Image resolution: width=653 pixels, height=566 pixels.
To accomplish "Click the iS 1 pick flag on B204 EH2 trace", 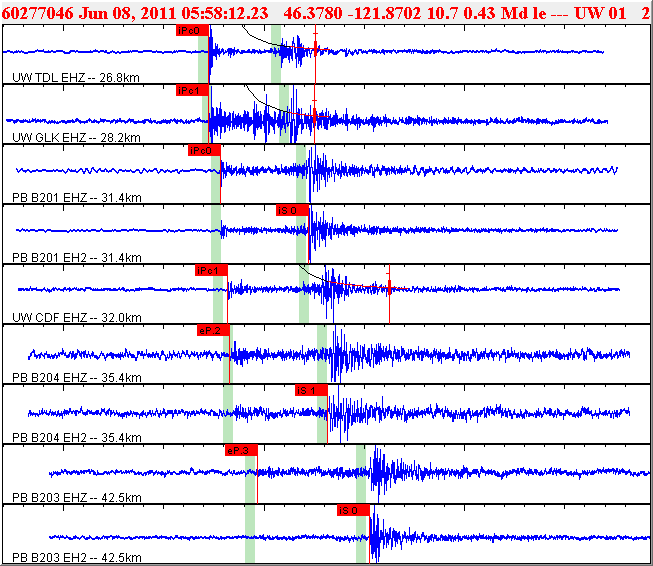I will [311, 390].
